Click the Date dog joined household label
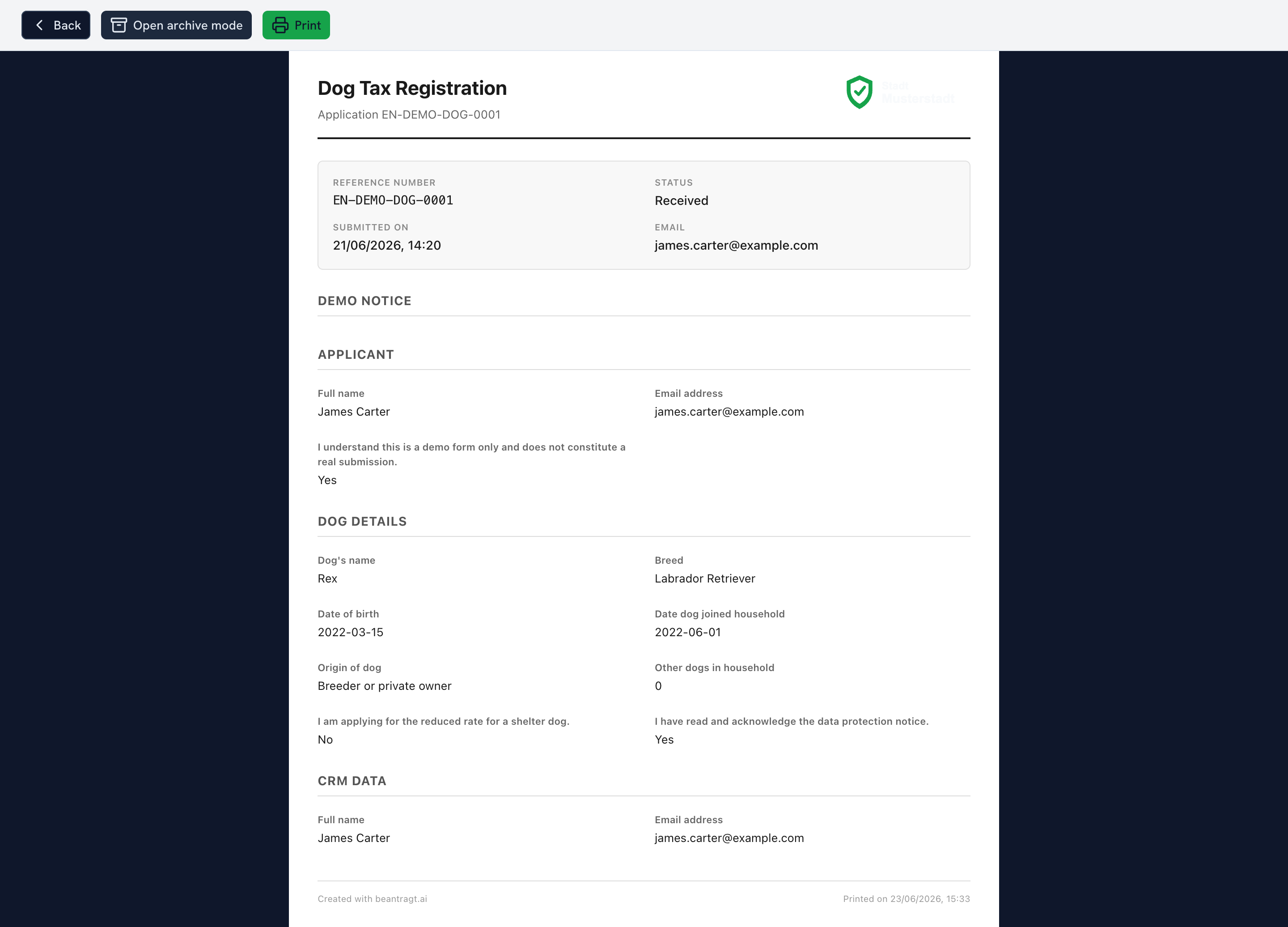1288x927 pixels. [720, 614]
